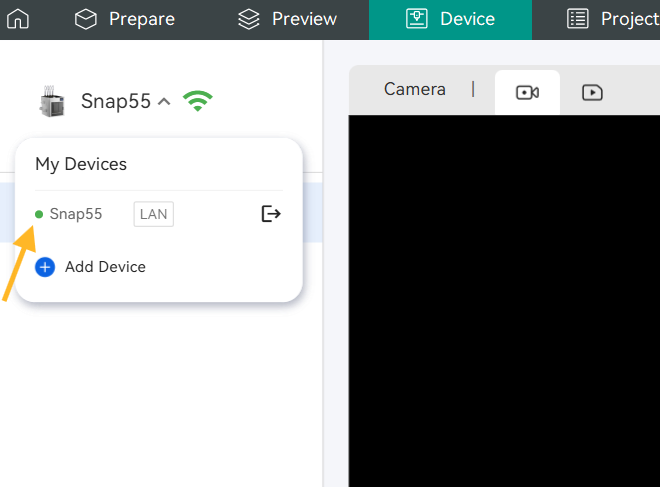Collapse the device list using the caret
Screen dimensions: 660x487
coord(165,102)
